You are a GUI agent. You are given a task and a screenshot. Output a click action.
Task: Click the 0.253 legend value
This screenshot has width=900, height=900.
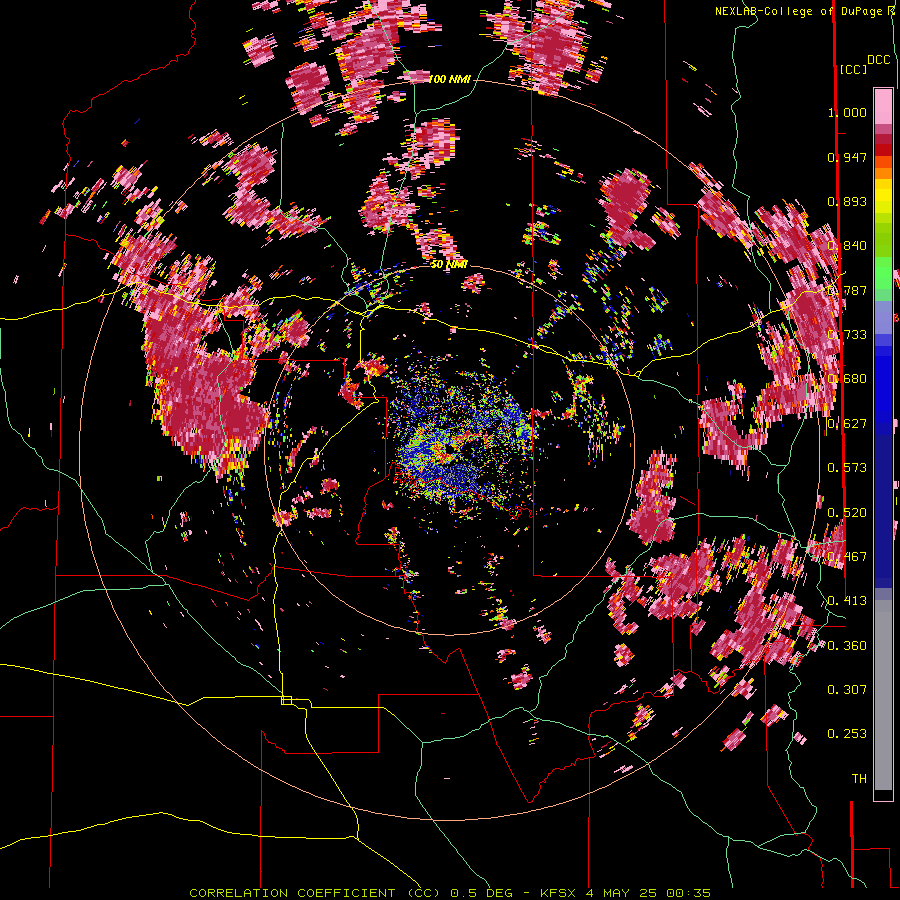coord(847,734)
